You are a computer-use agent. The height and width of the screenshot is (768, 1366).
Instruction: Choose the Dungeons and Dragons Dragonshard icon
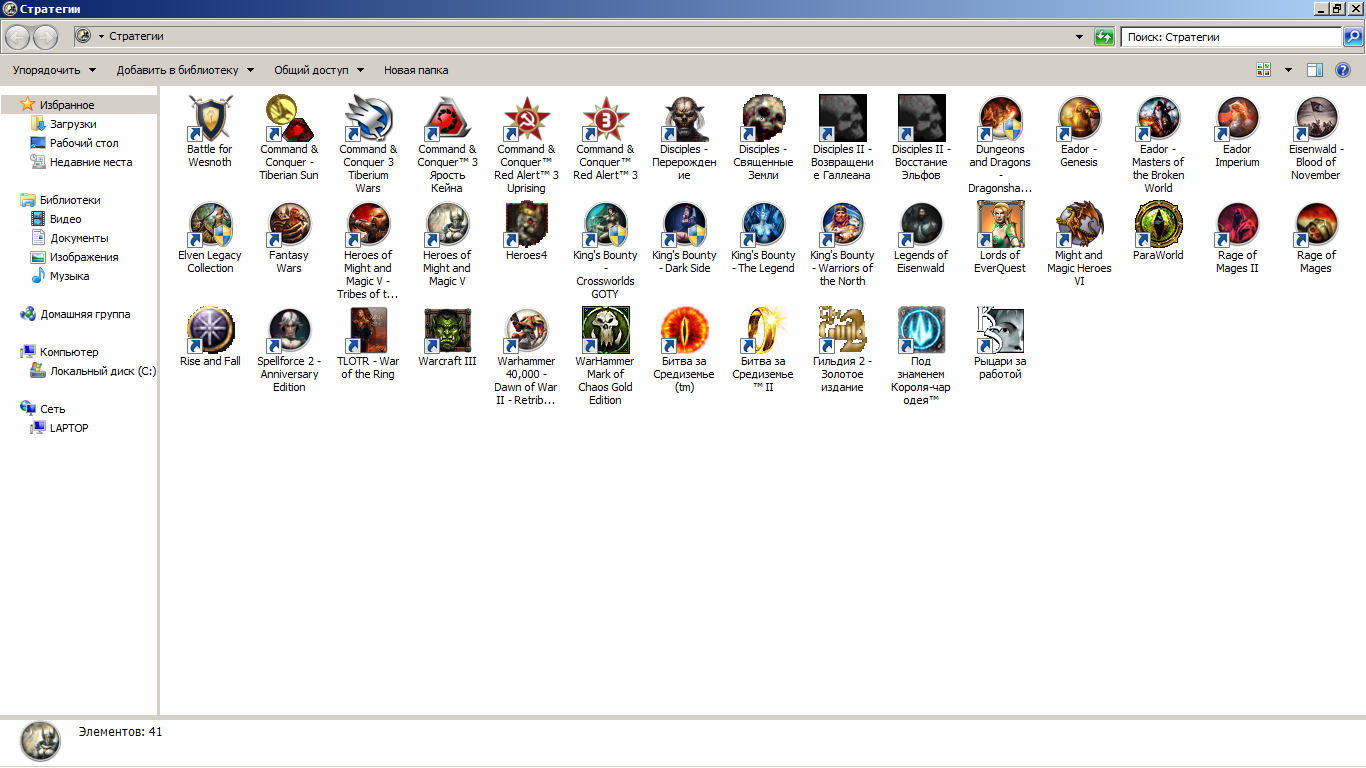pos(1000,119)
